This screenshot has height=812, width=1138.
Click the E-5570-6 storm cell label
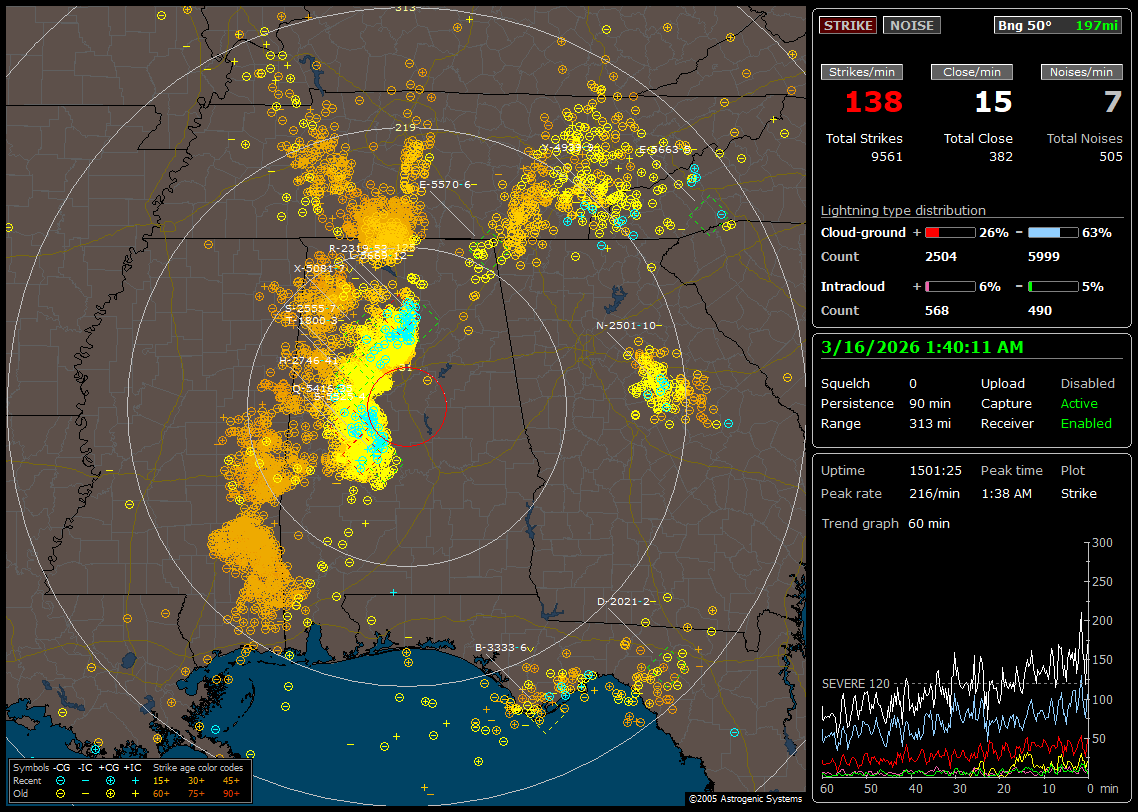click(444, 185)
